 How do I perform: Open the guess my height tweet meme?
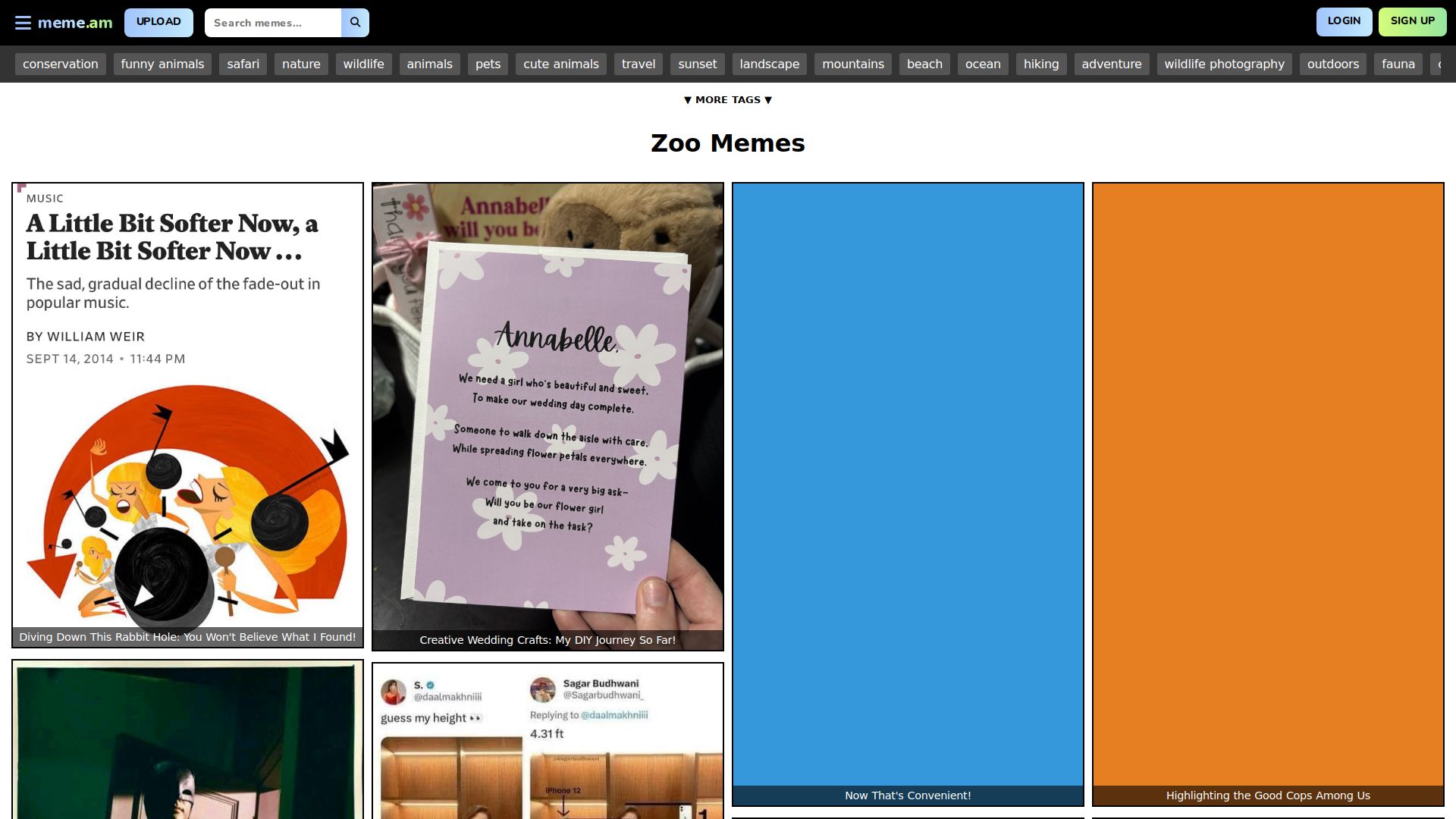tap(548, 743)
